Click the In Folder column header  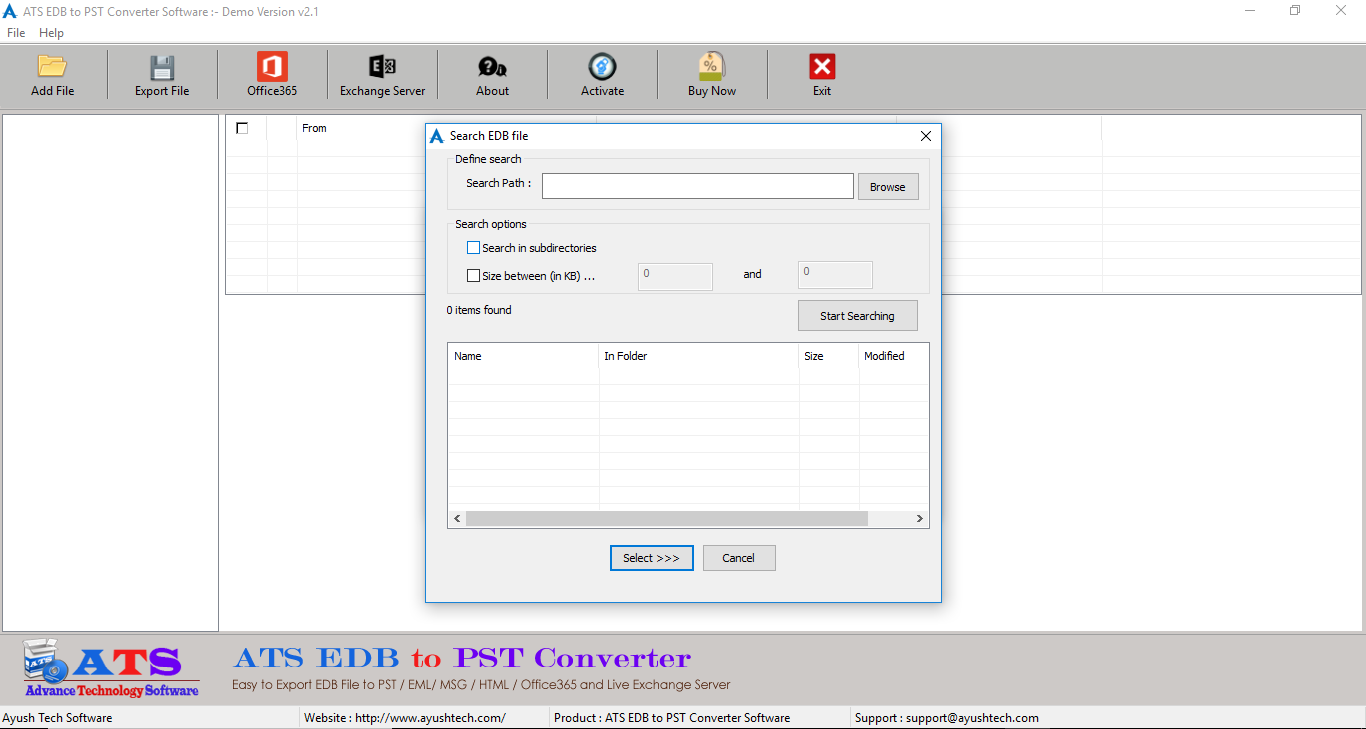coord(699,356)
